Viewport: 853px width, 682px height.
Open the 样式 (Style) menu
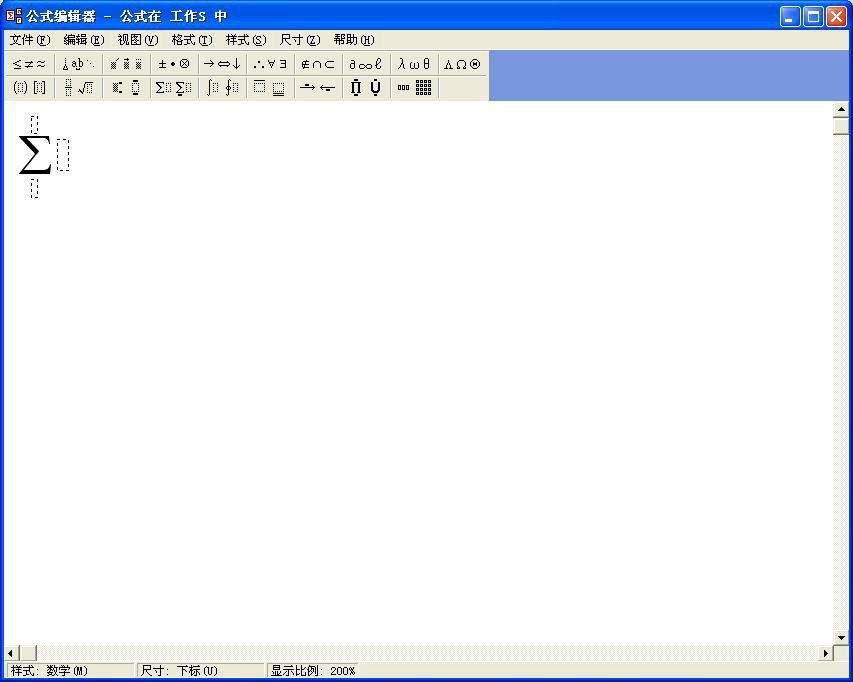coord(245,40)
